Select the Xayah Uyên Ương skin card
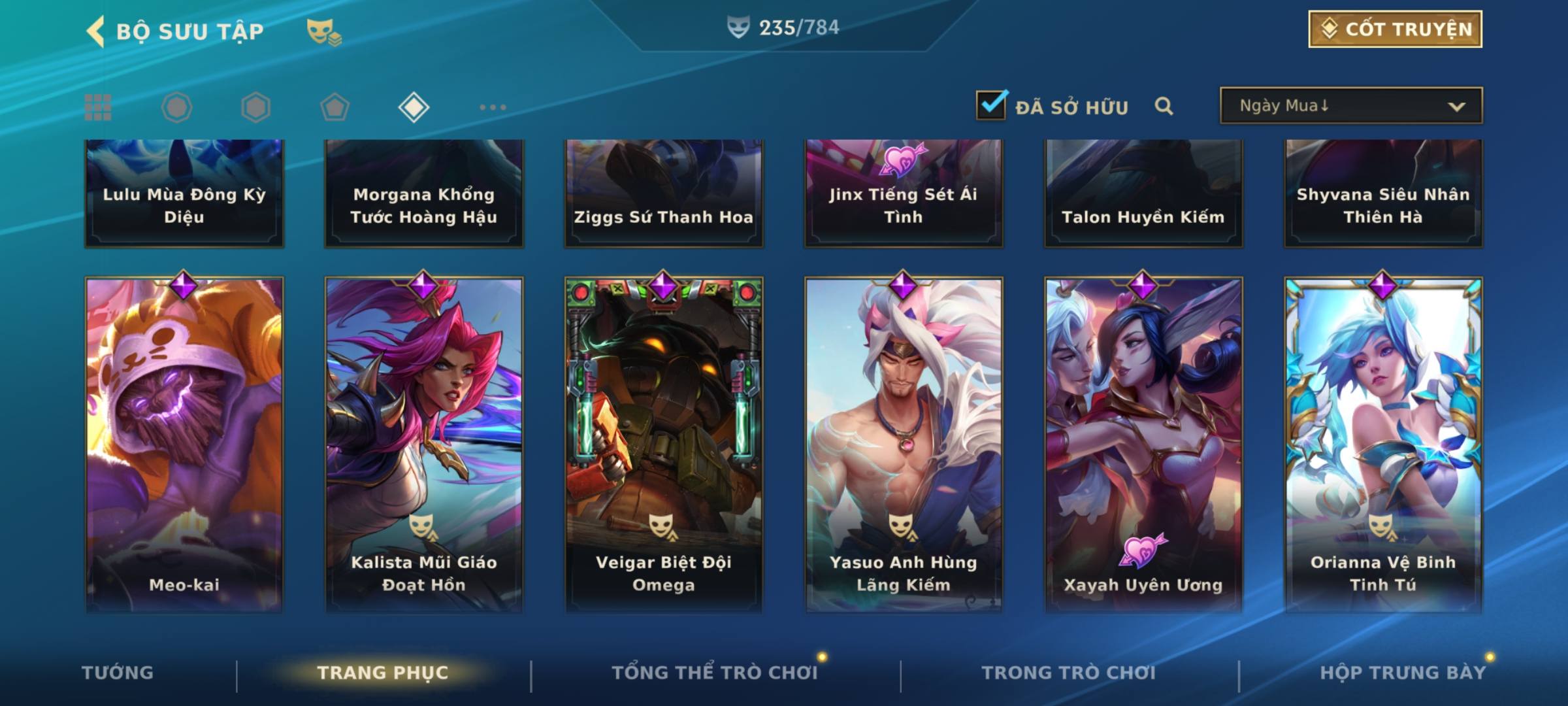 [1143, 444]
